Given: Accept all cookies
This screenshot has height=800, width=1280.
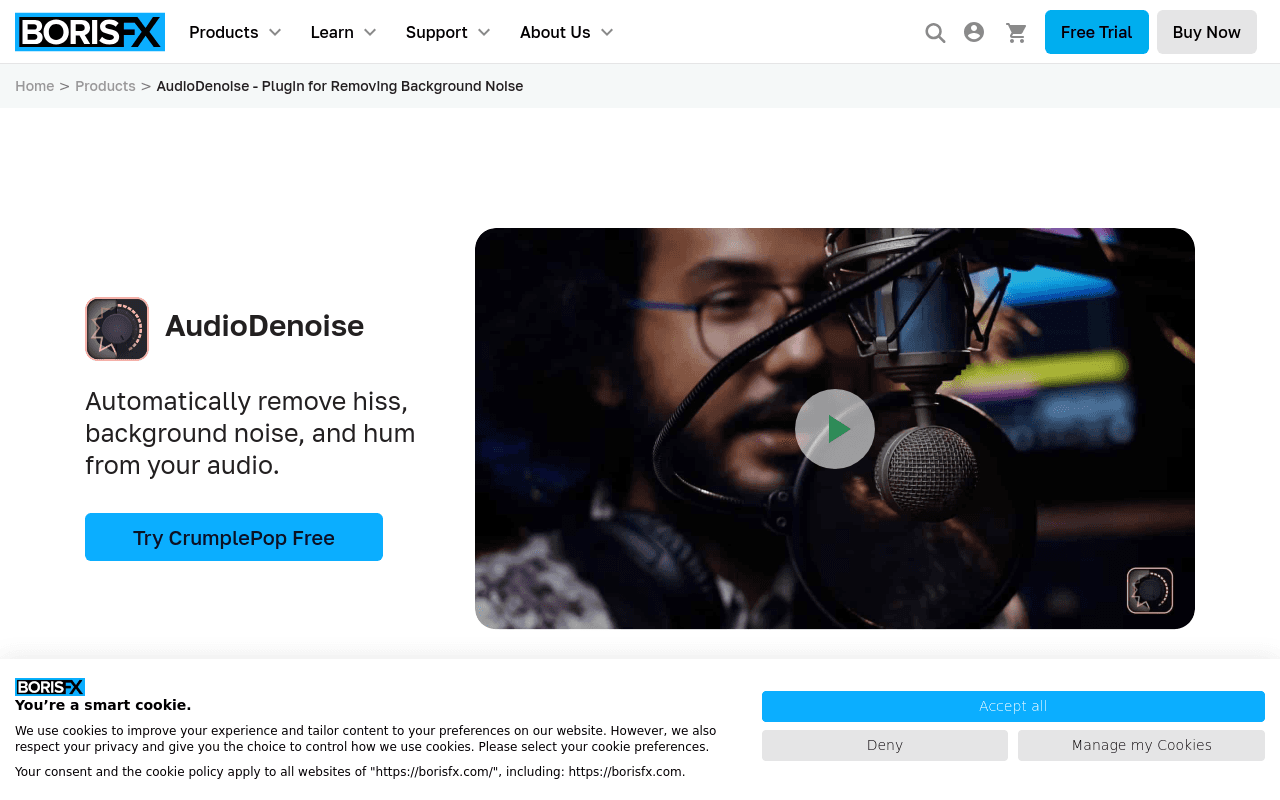Looking at the screenshot, I should pyautogui.click(x=1013, y=706).
